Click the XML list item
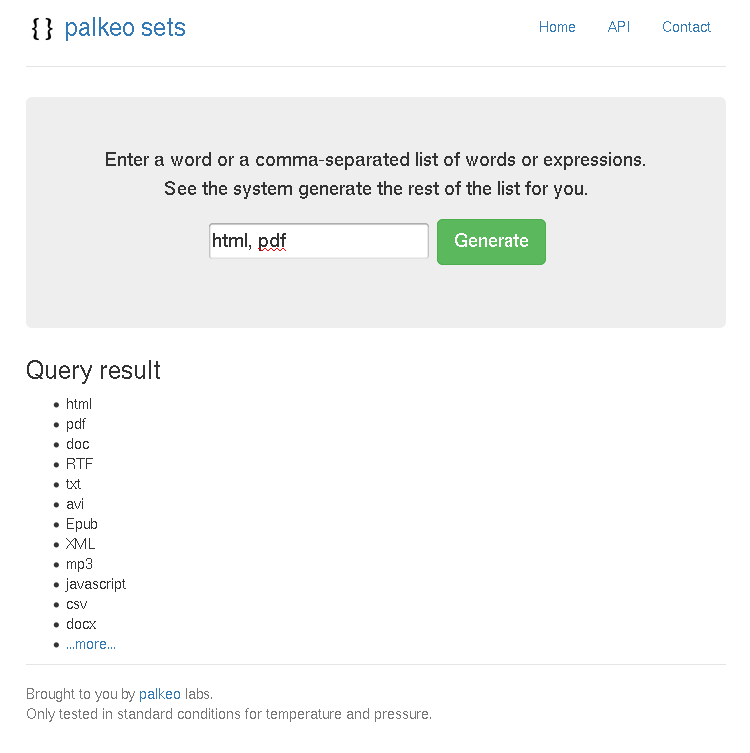Viewport: 750px width, 753px height. (80, 544)
